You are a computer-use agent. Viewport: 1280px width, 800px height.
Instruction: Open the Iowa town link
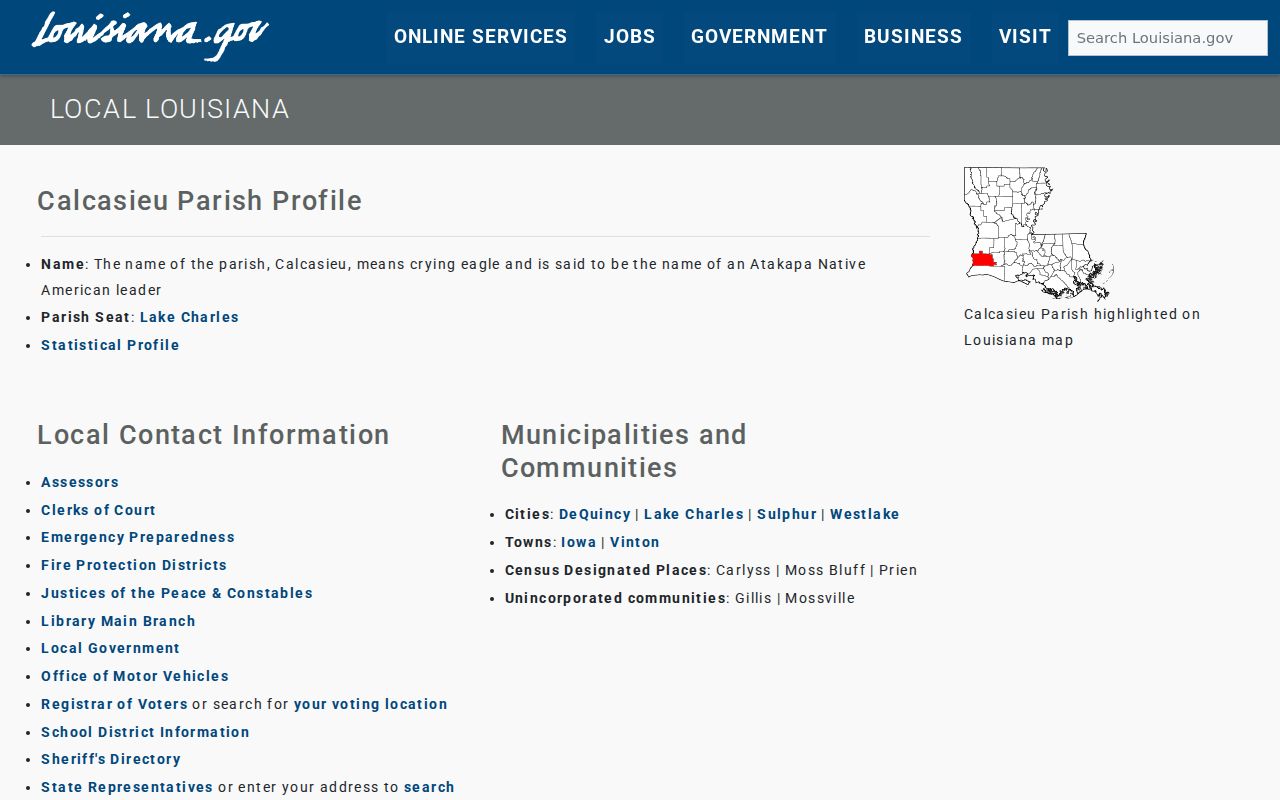pos(579,542)
